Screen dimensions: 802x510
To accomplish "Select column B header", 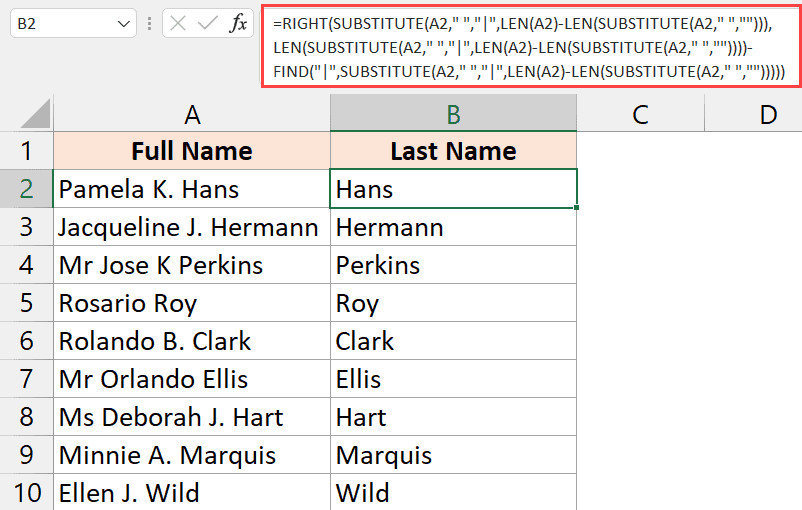I will click(x=453, y=115).
